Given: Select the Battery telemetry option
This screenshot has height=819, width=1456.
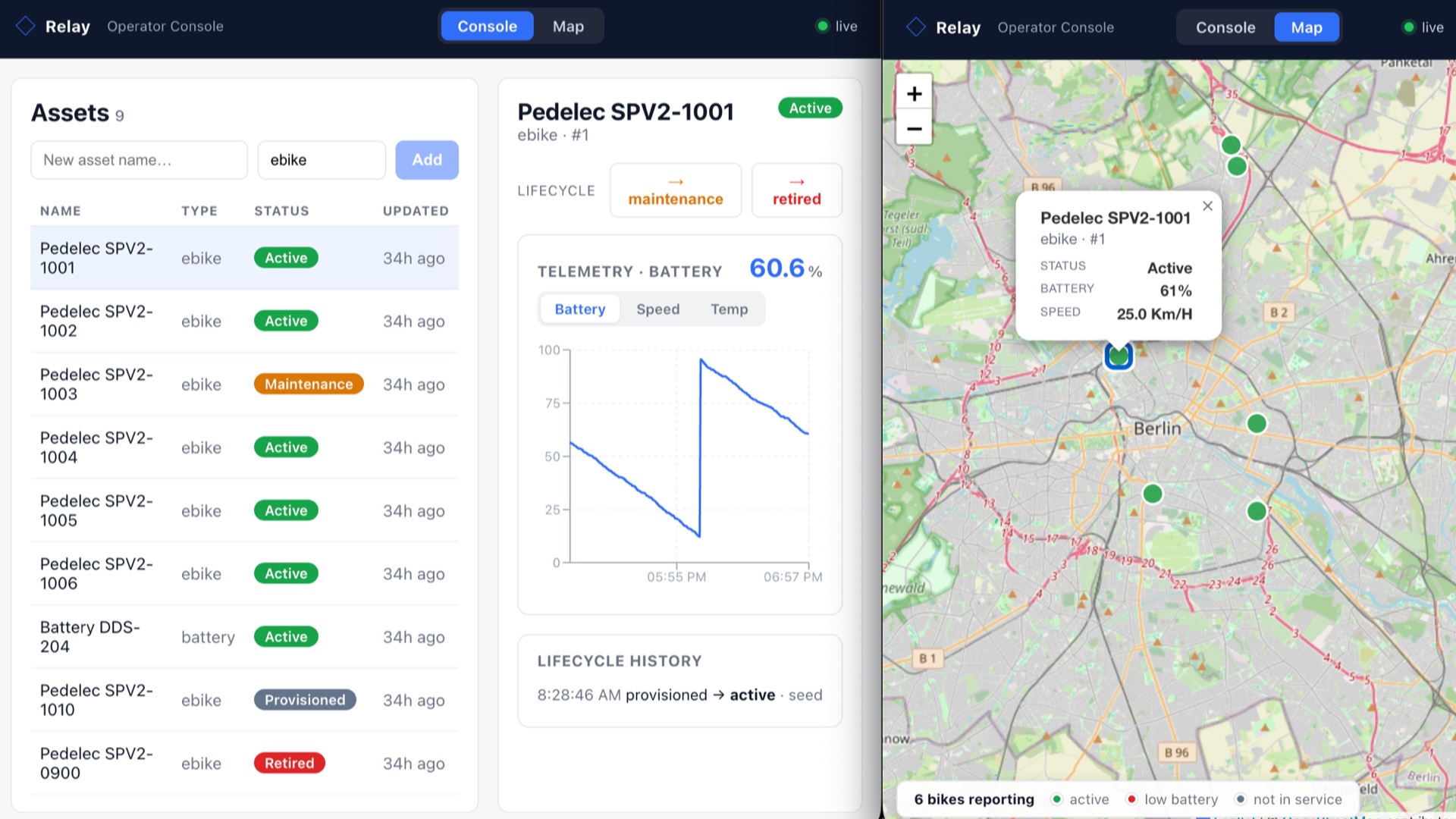Looking at the screenshot, I should 579,309.
